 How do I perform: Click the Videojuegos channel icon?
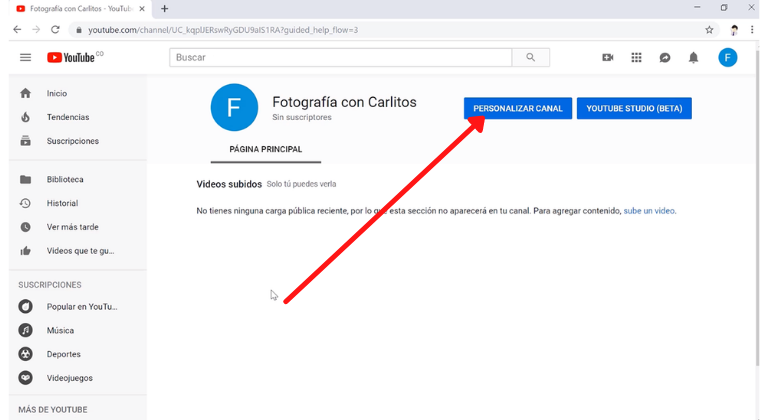point(25,378)
